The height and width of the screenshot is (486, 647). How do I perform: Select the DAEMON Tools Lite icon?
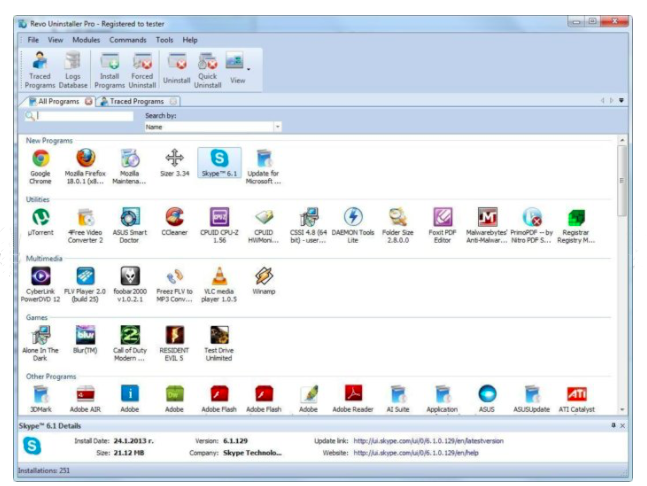pyautogui.click(x=353, y=224)
